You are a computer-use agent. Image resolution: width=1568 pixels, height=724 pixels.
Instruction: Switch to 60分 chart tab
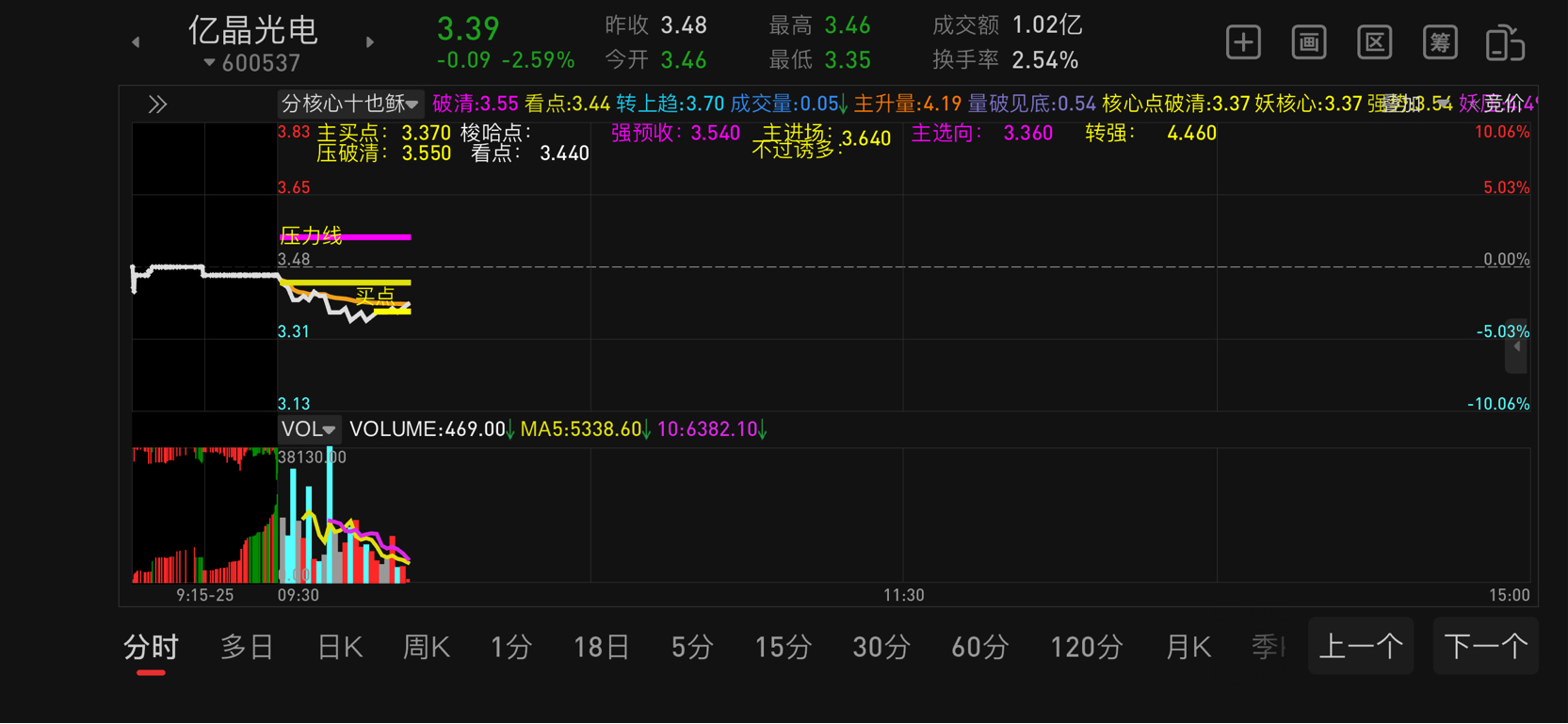tap(980, 648)
